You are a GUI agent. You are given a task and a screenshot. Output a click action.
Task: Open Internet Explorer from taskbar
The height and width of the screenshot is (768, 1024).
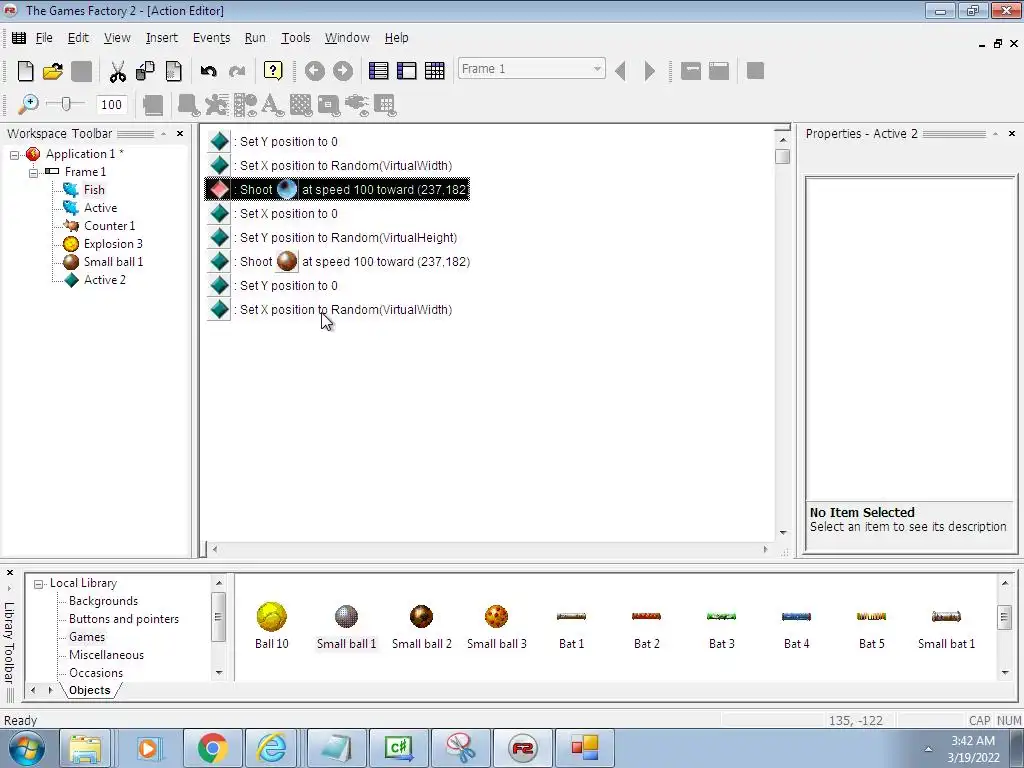(x=270, y=748)
